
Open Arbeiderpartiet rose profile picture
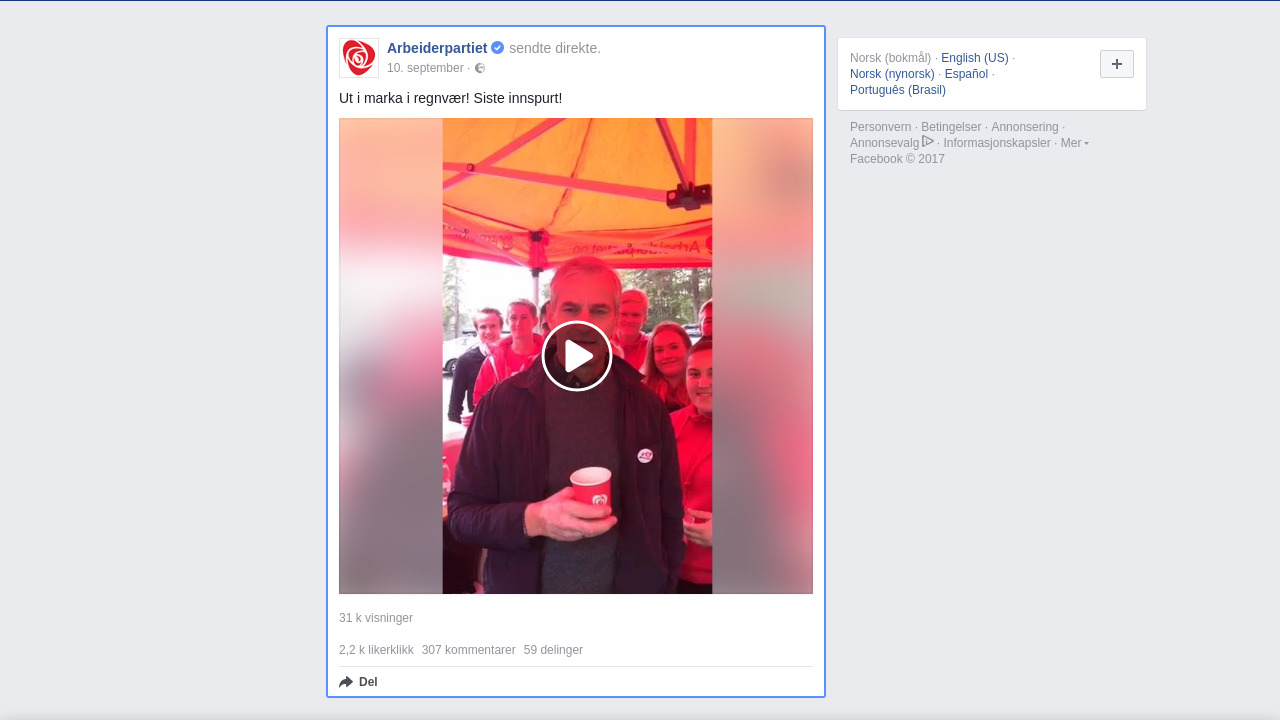[x=359, y=58]
